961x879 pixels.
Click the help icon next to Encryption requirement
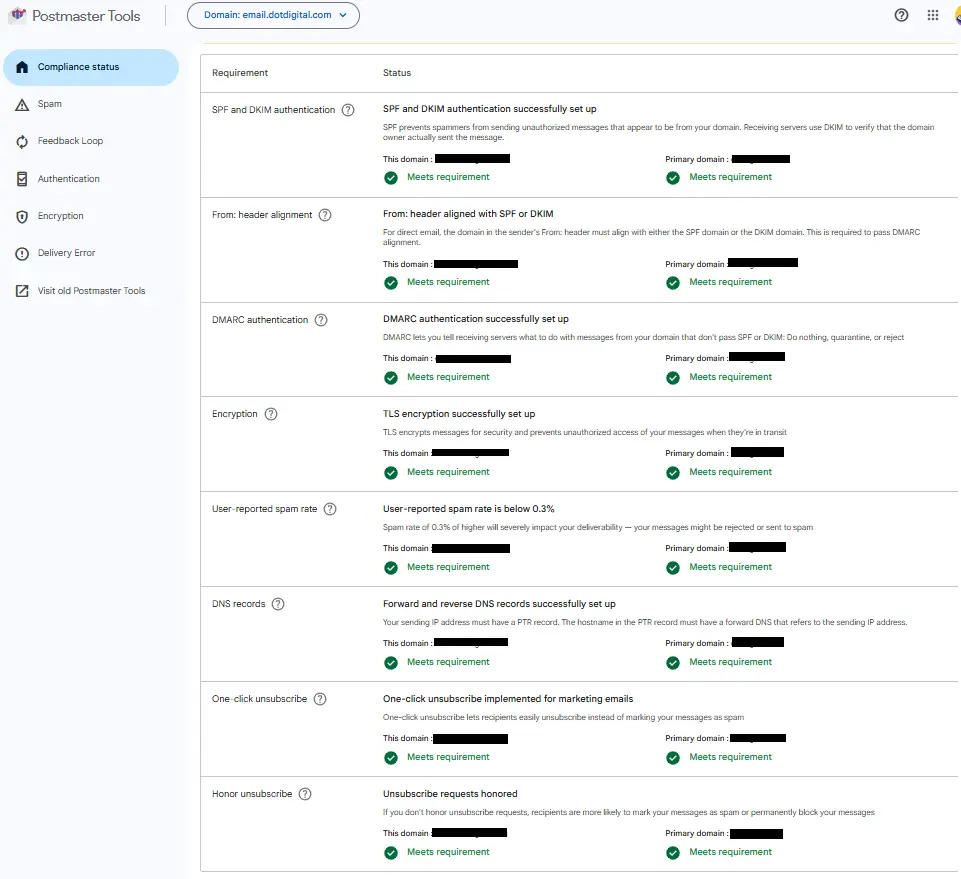pyautogui.click(x=271, y=414)
